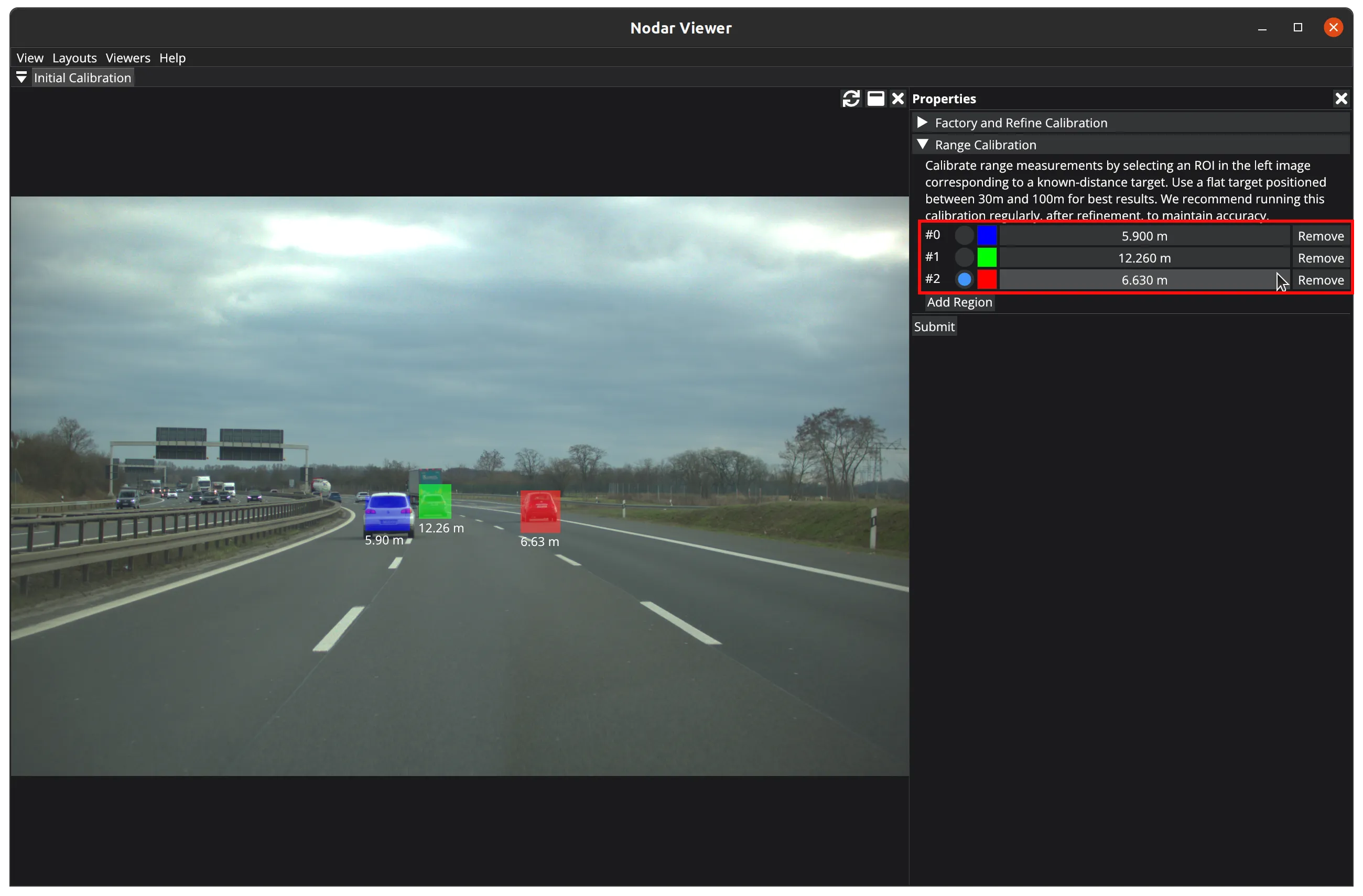Select the radio button for region #0

pyautogui.click(x=964, y=235)
